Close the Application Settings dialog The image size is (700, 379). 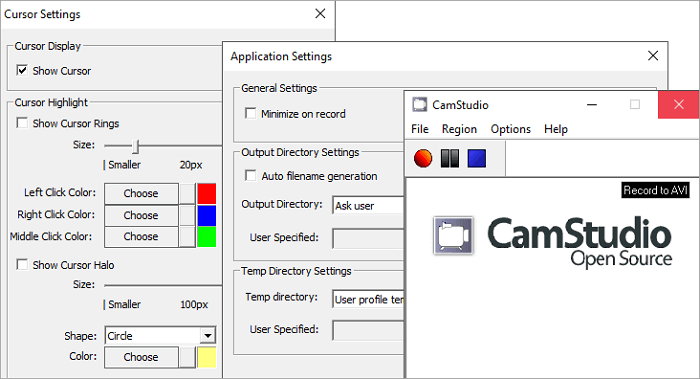click(x=653, y=56)
